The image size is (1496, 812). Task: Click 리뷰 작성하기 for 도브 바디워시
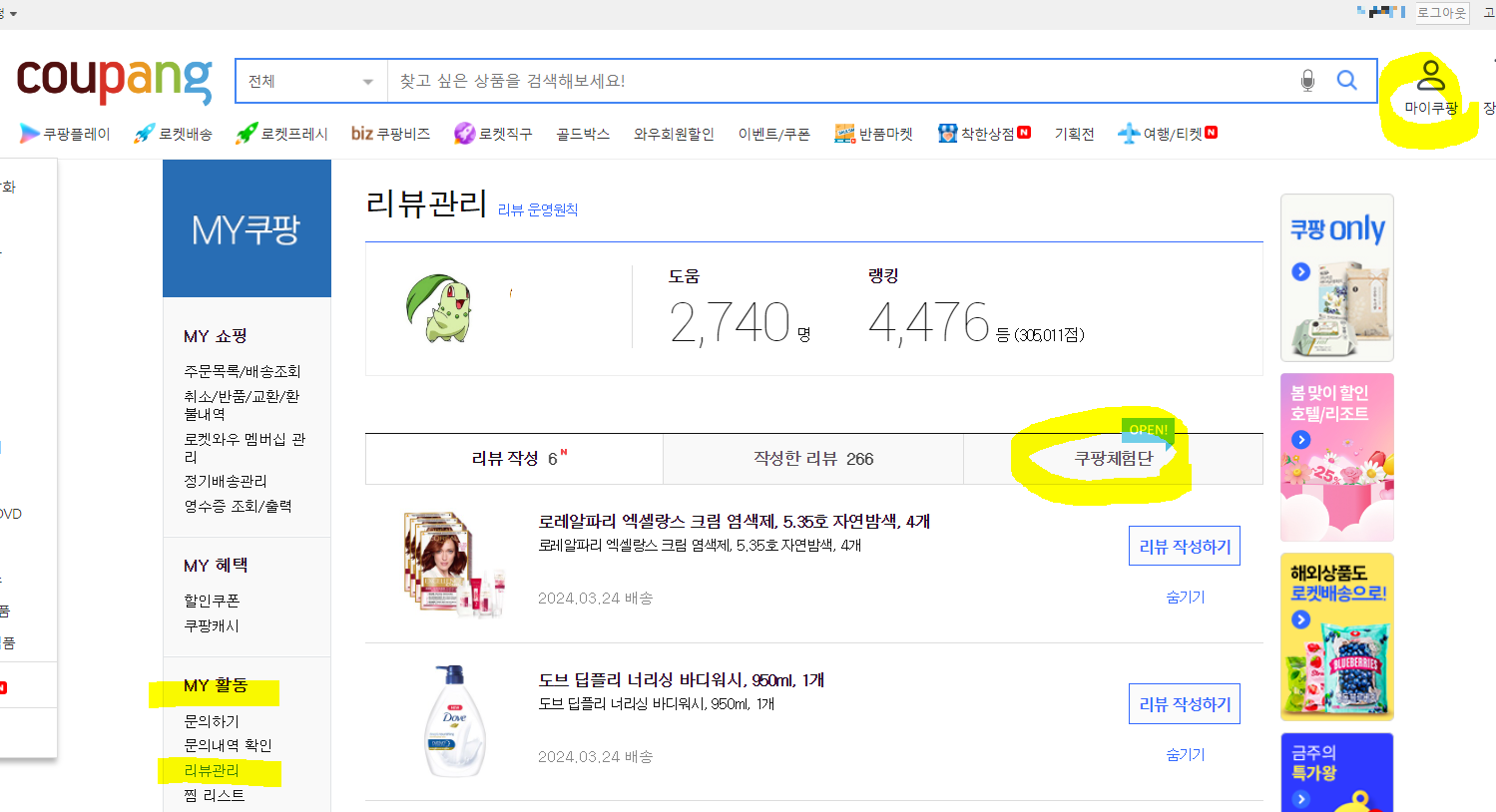[x=1185, y=704]
